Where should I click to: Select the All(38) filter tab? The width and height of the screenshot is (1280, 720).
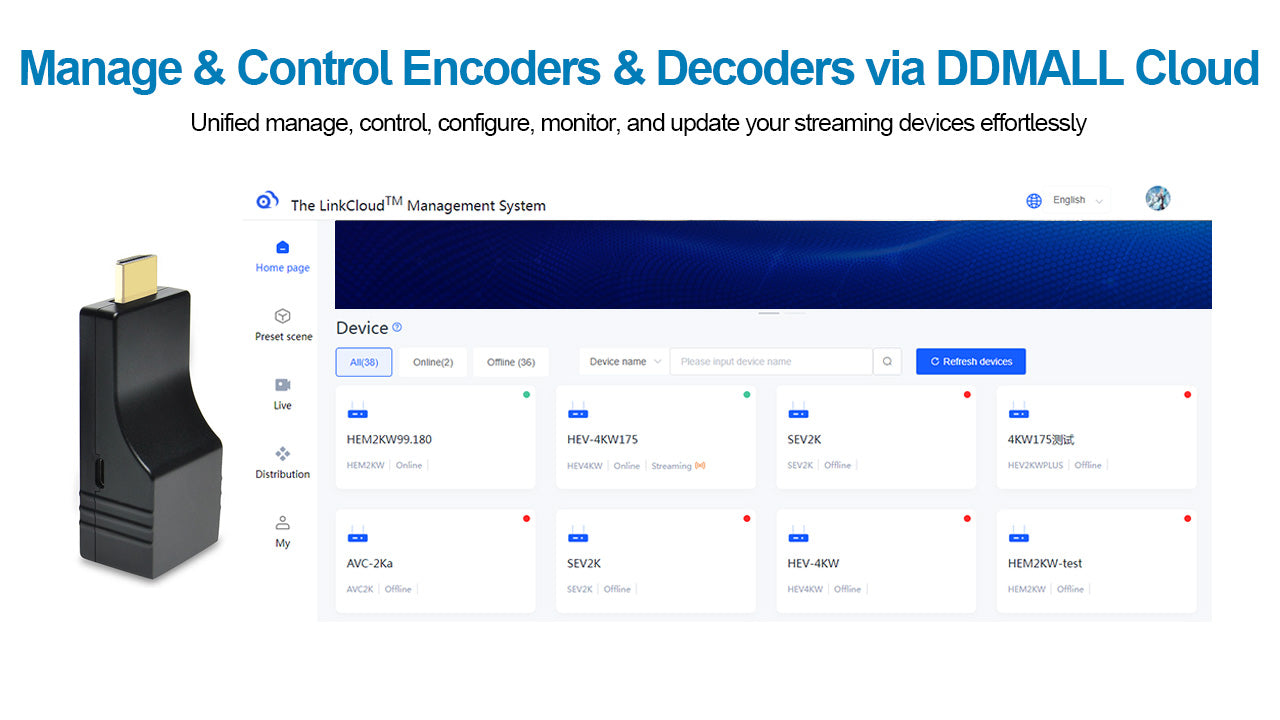coord(364,362)
